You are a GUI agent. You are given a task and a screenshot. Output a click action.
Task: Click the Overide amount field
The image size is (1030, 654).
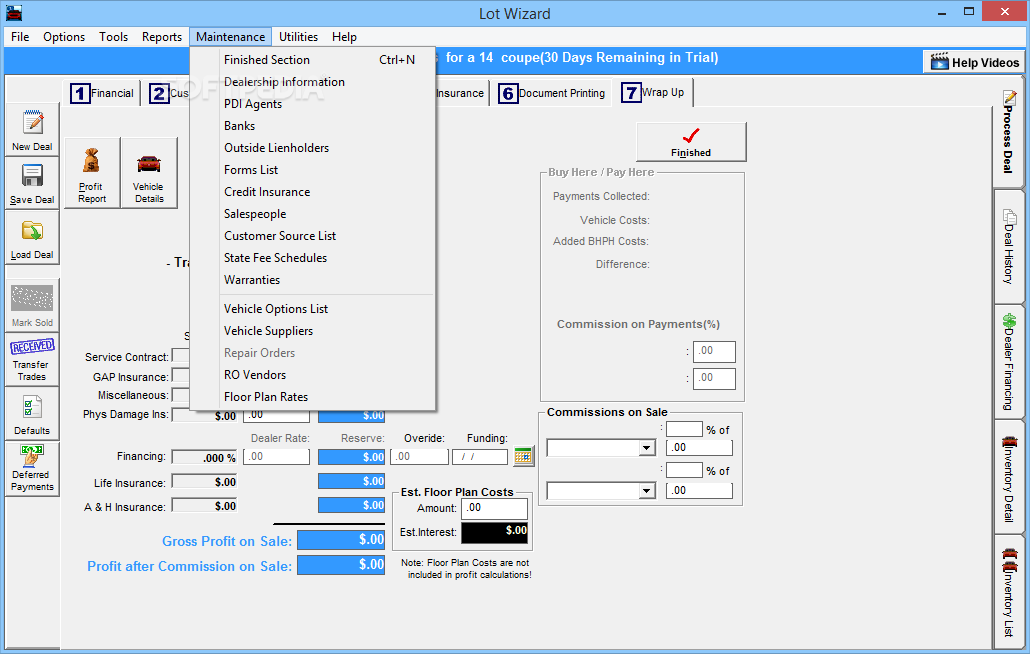(x=419, y=456)
